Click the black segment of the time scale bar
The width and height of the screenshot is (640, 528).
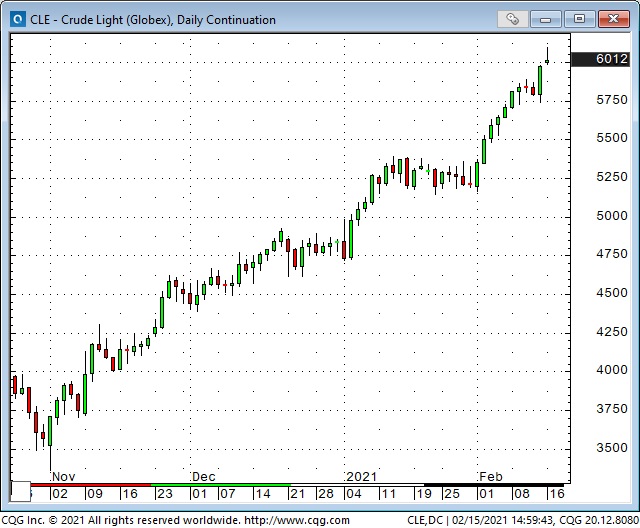point(494,485)
